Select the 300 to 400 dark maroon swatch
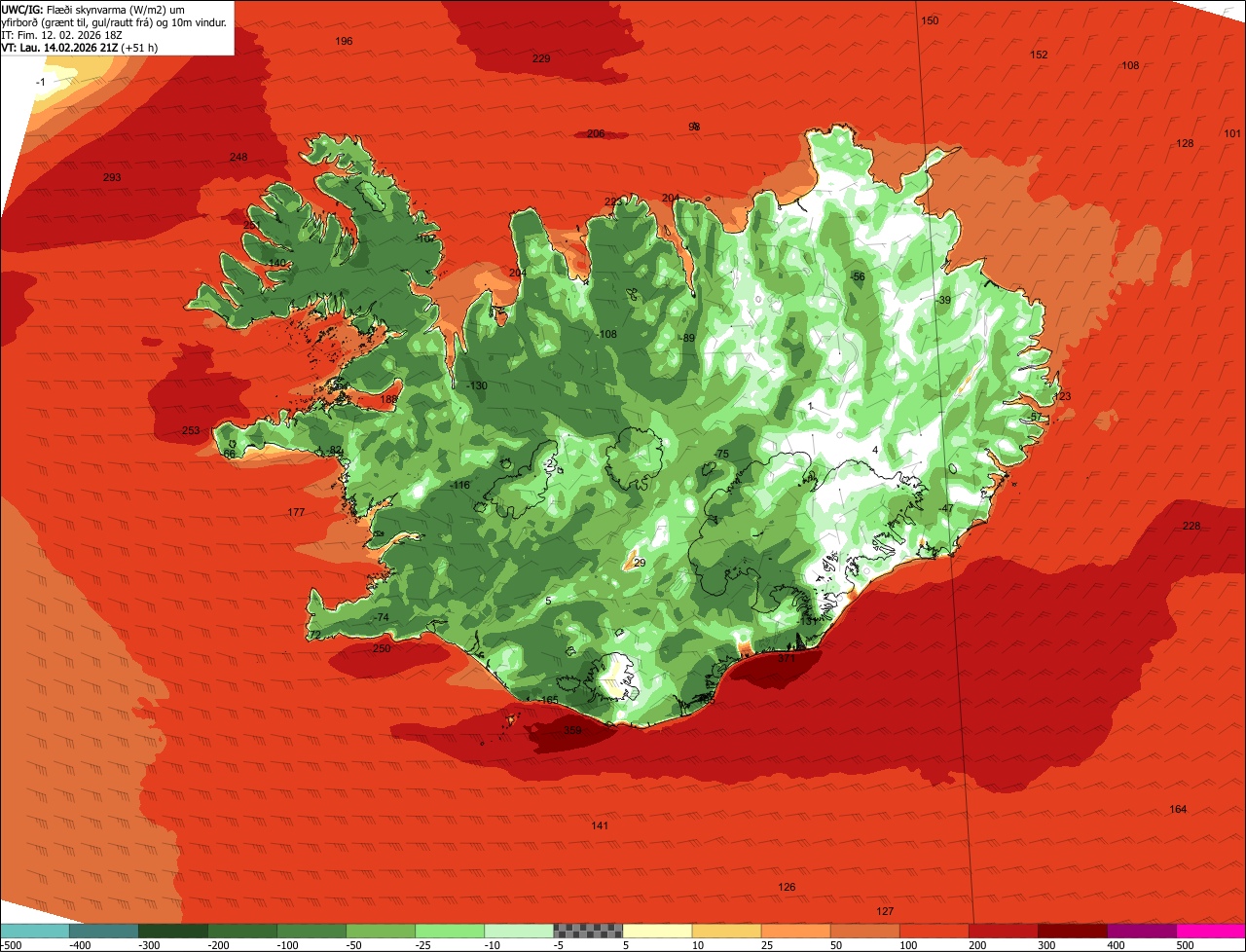 1072,931
